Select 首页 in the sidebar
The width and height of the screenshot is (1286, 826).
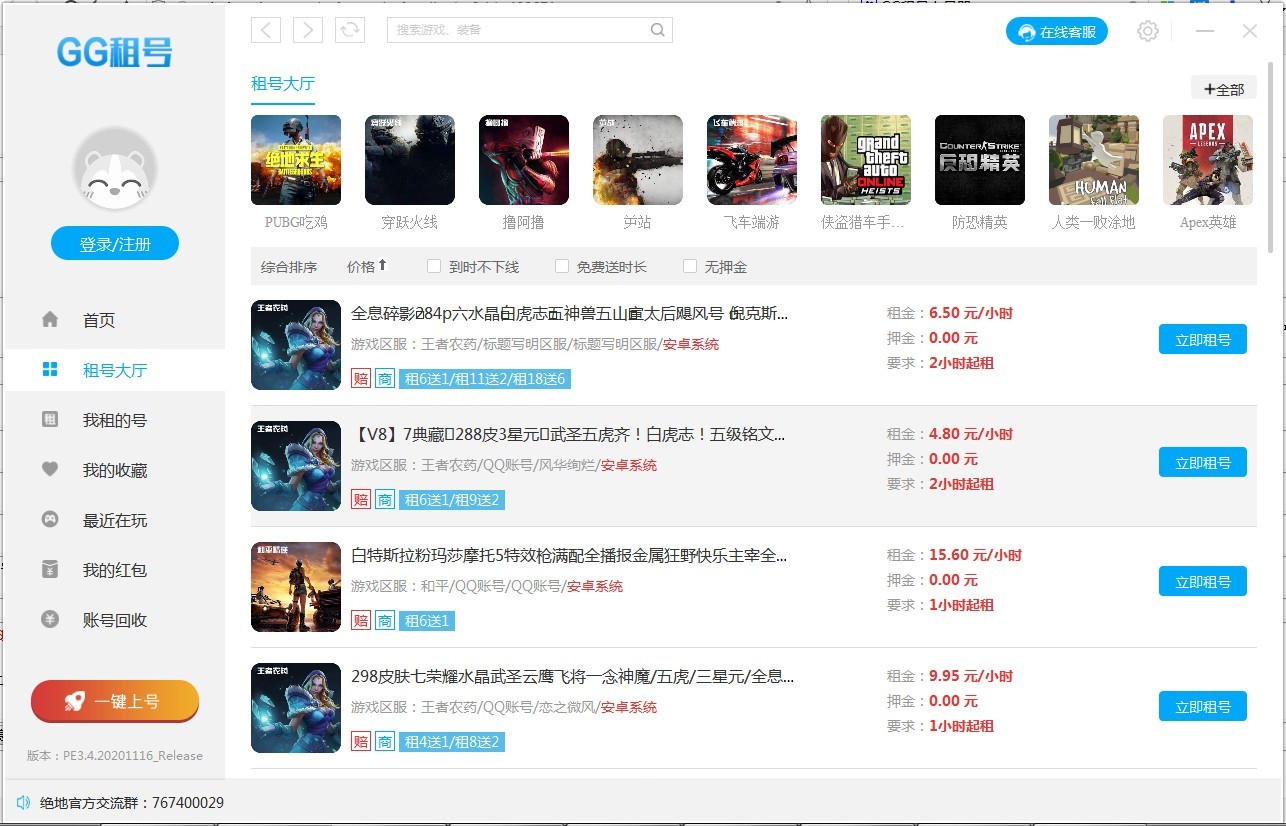[x=99, y=320]
